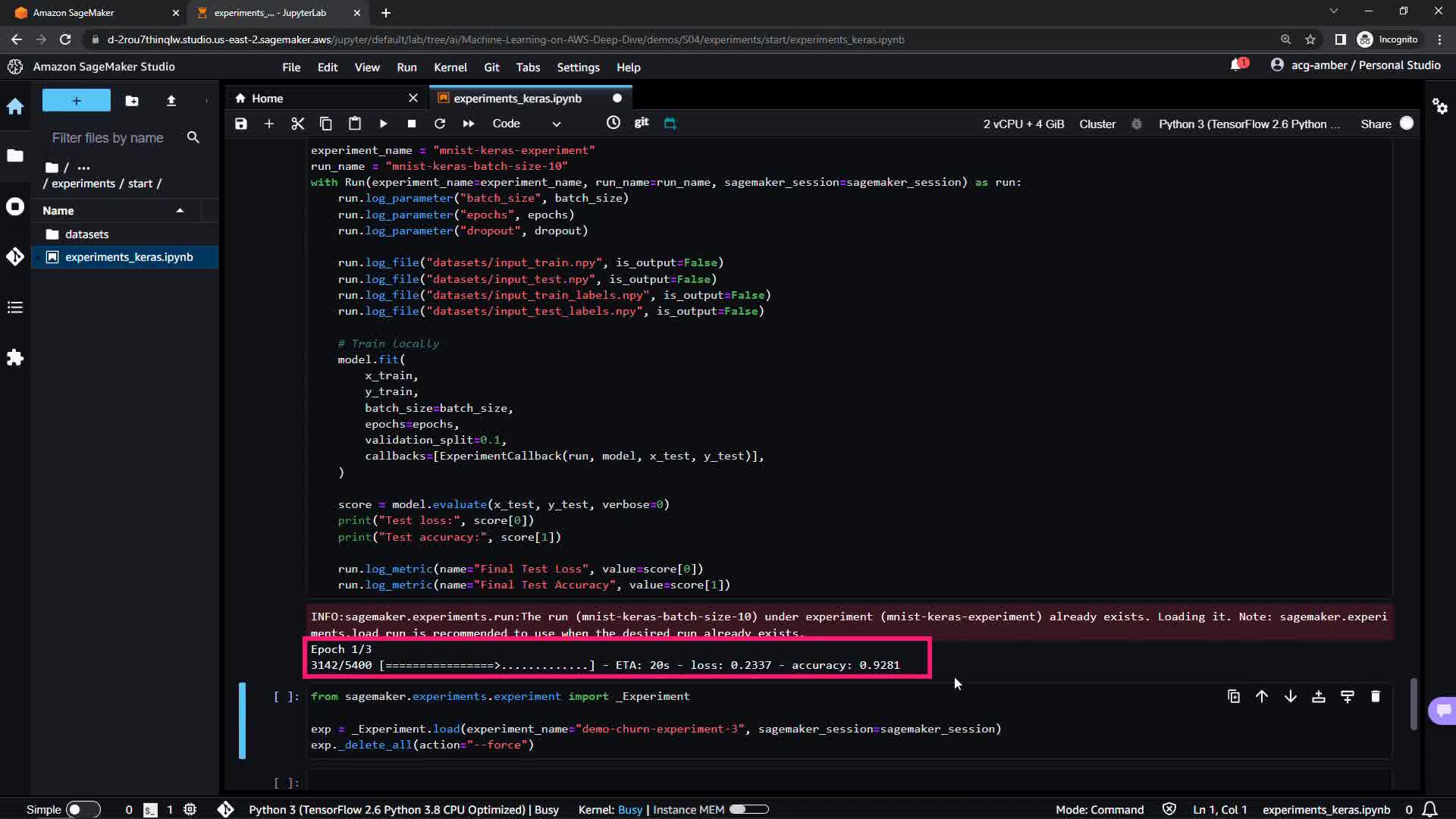Run the selected cell
This screenshot has height=819, width=1456.
[383, 124]
